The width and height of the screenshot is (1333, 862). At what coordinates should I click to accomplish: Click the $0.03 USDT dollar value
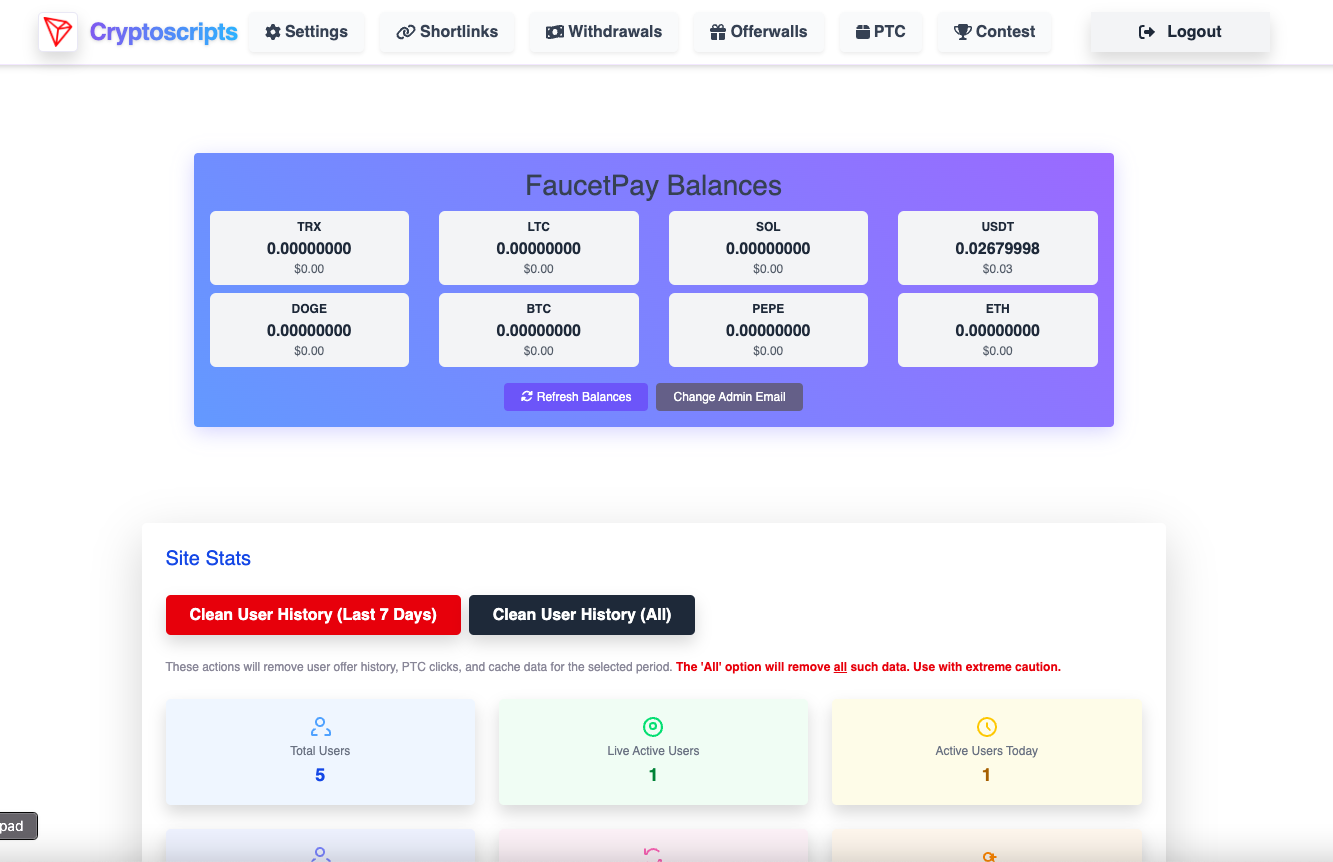click(x=998, y=269)
